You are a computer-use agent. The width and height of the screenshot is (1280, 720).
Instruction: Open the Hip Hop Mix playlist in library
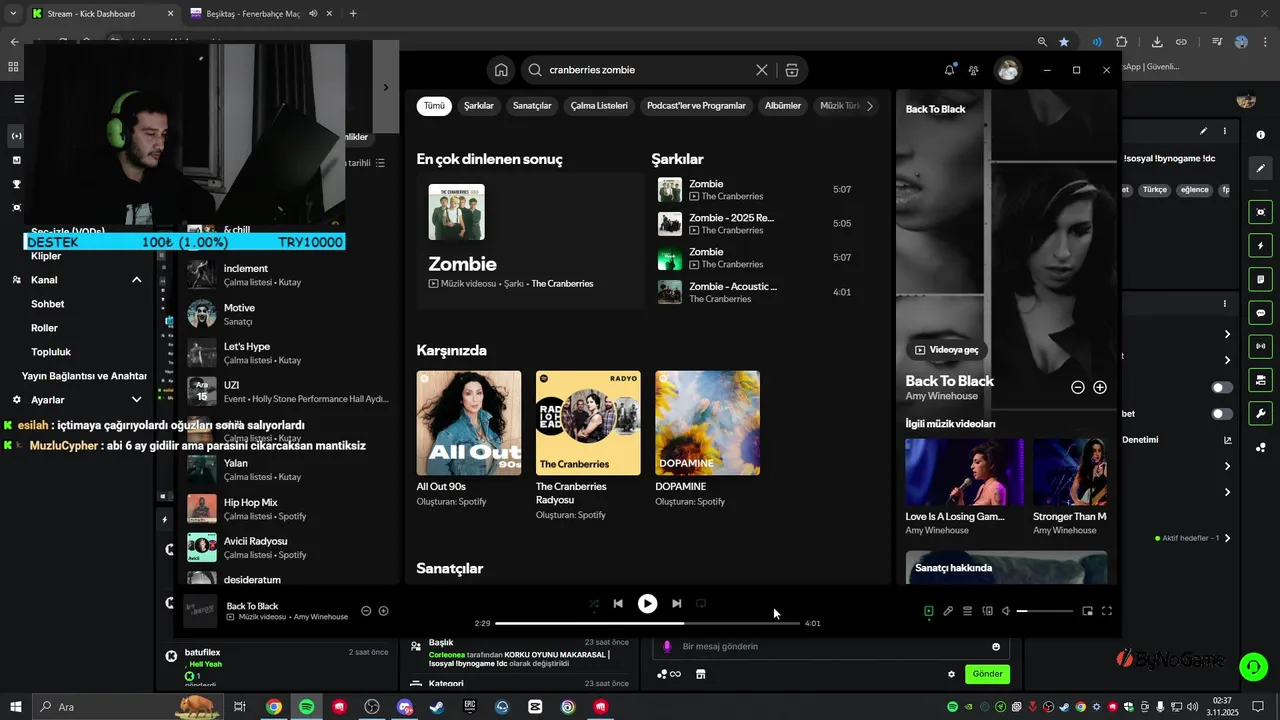tap(288, 508)
